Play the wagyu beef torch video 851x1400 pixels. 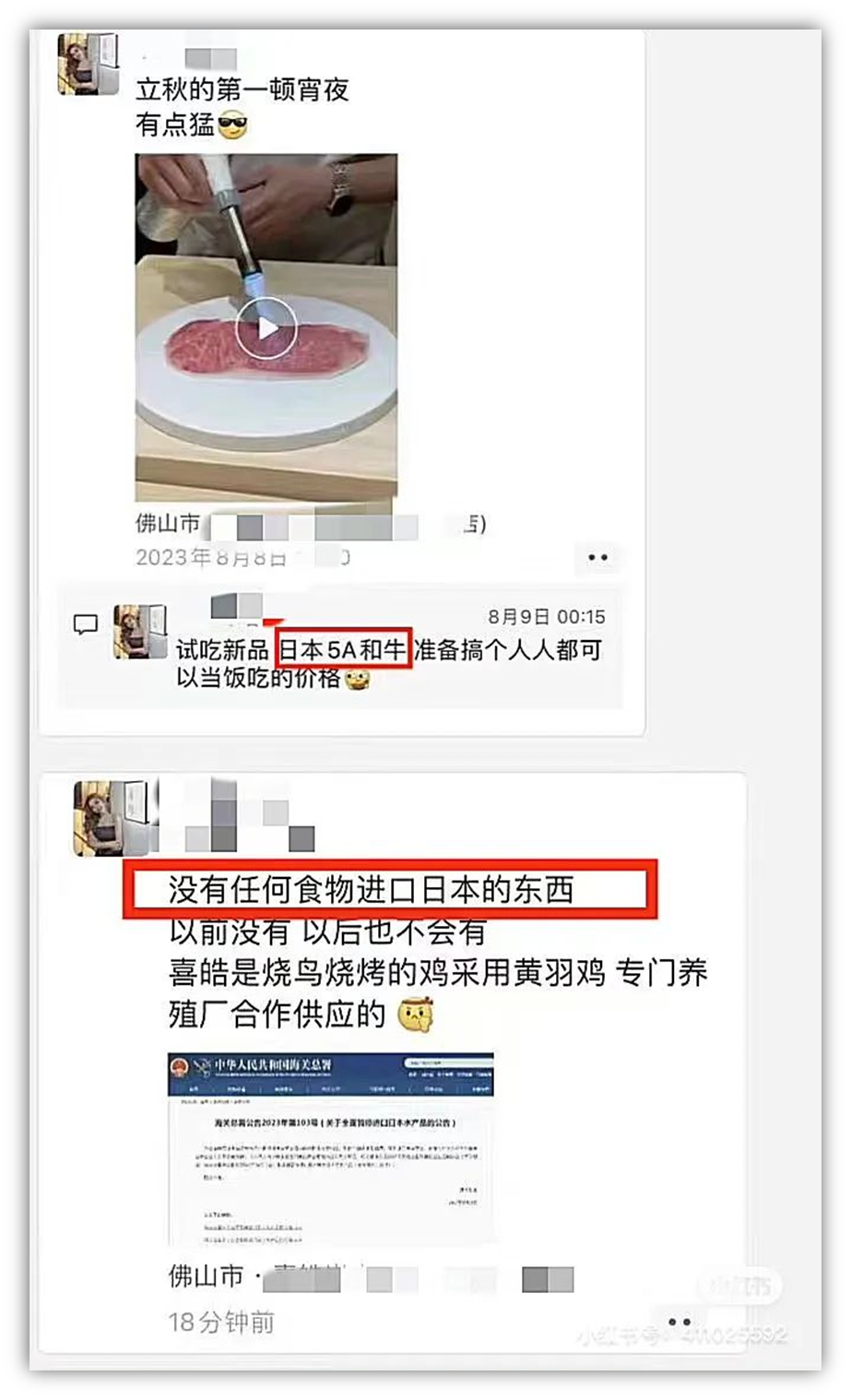[x=266, y=327]
